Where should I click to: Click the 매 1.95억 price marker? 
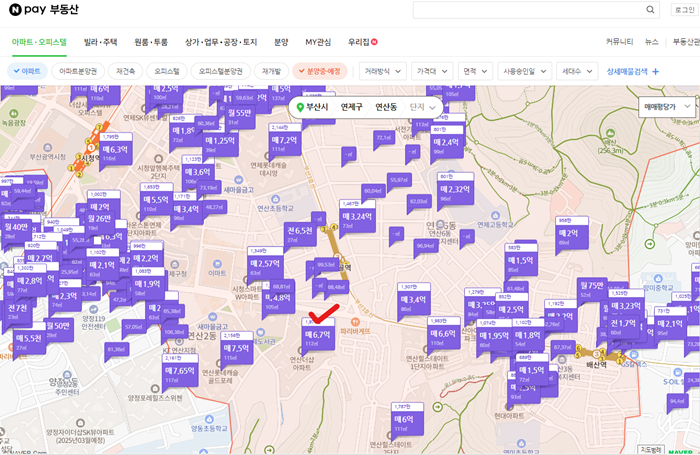(x=493, y=335)
